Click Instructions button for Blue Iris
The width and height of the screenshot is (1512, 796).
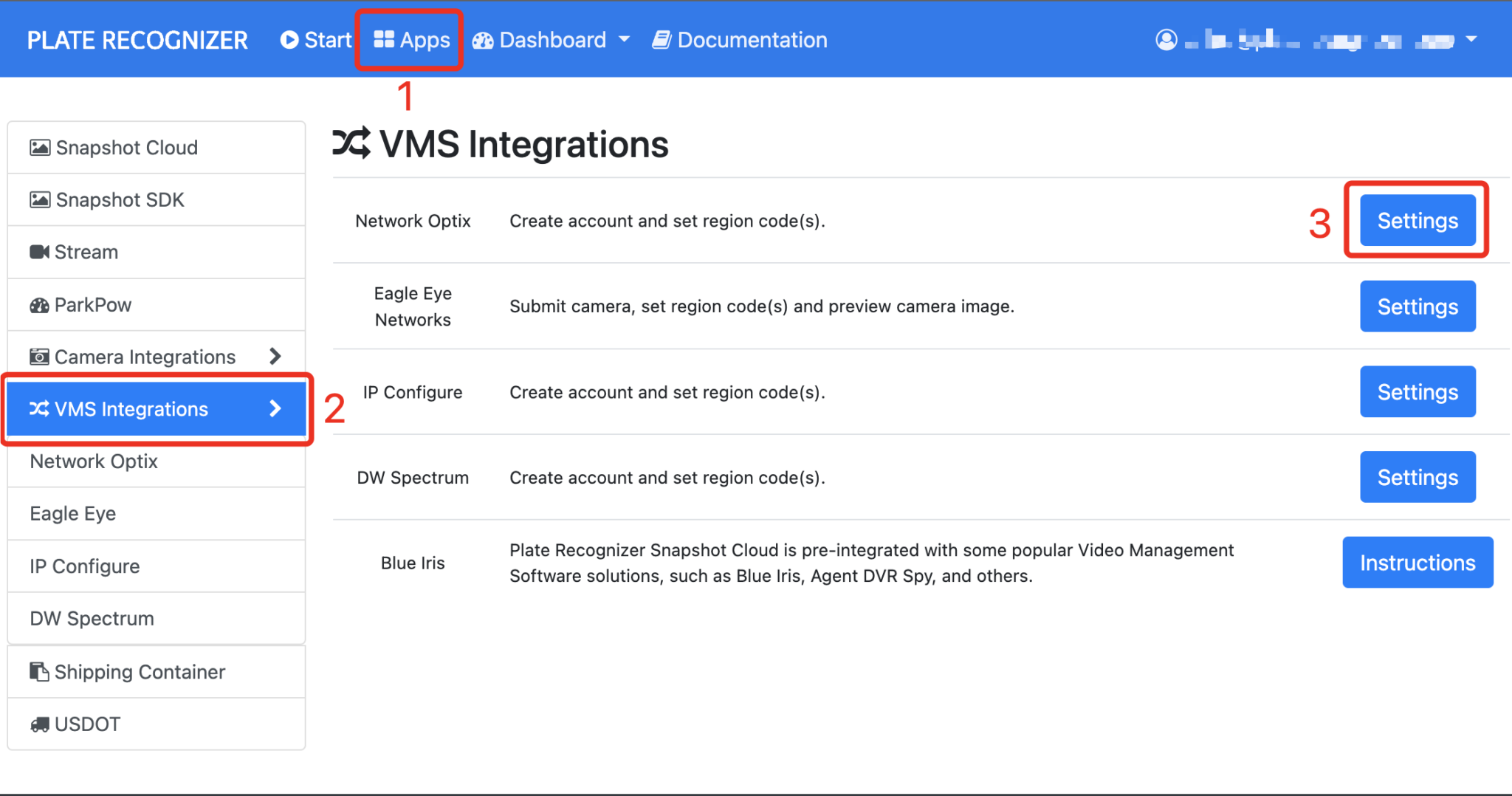1417,563
